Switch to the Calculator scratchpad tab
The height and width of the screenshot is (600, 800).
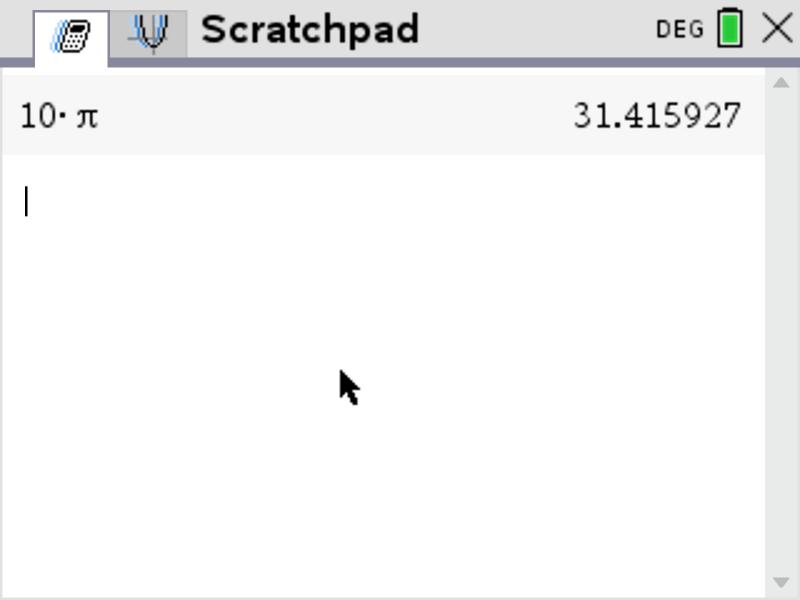coord(71,37)
